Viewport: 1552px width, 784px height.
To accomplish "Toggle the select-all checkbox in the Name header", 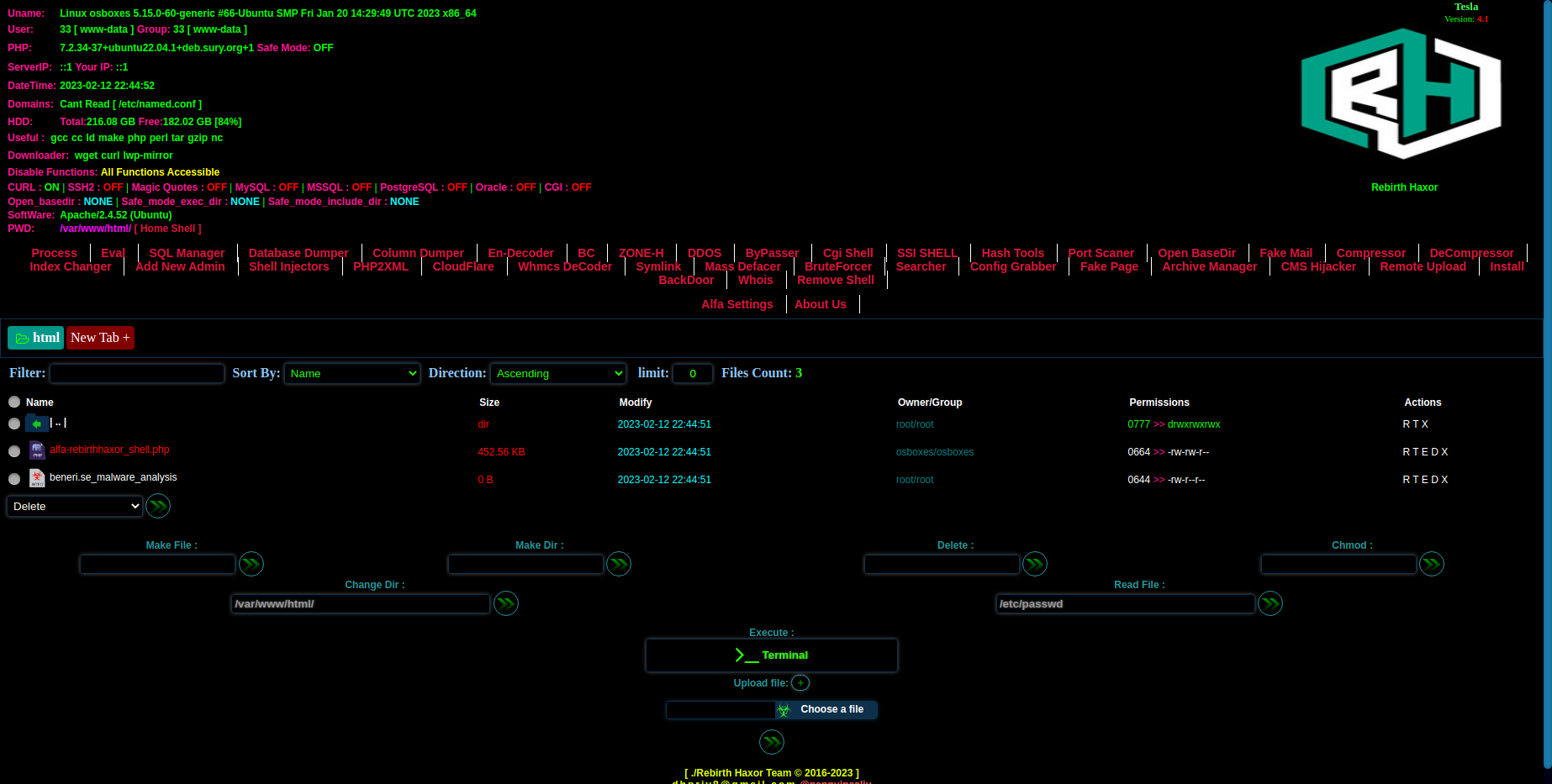I will point(14,402).
